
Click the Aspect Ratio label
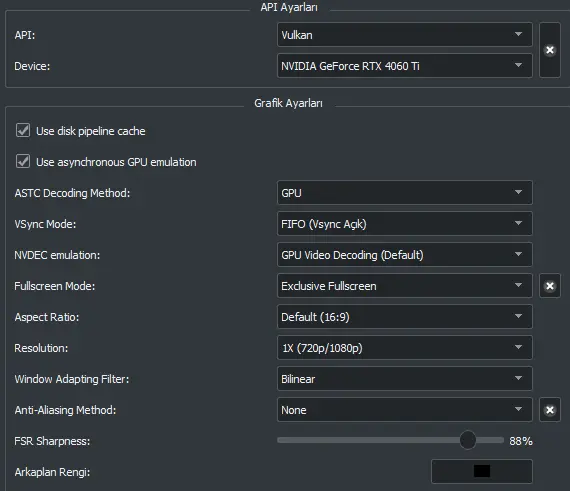click(47, 317)
